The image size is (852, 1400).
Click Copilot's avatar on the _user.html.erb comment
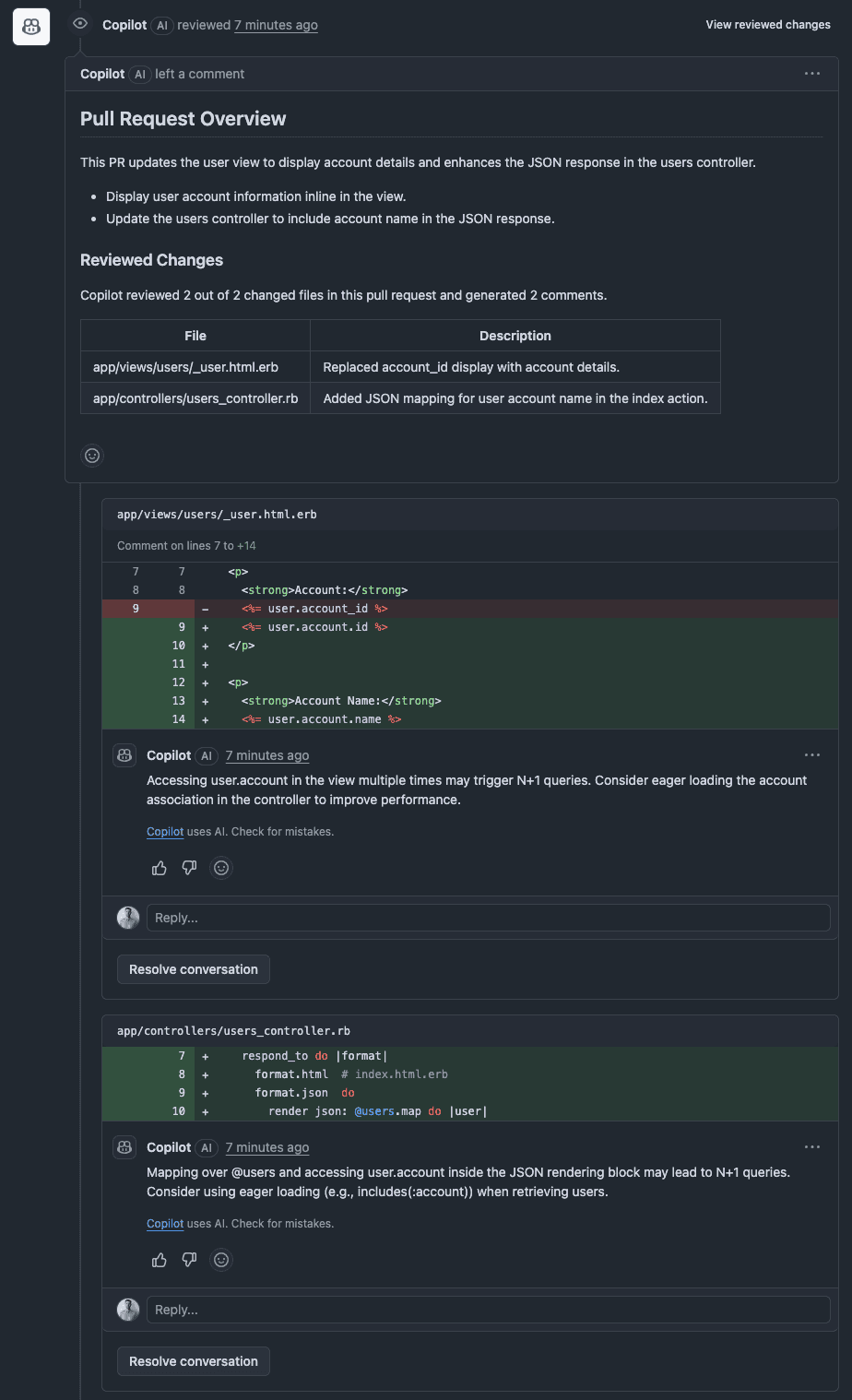point(124,755)
